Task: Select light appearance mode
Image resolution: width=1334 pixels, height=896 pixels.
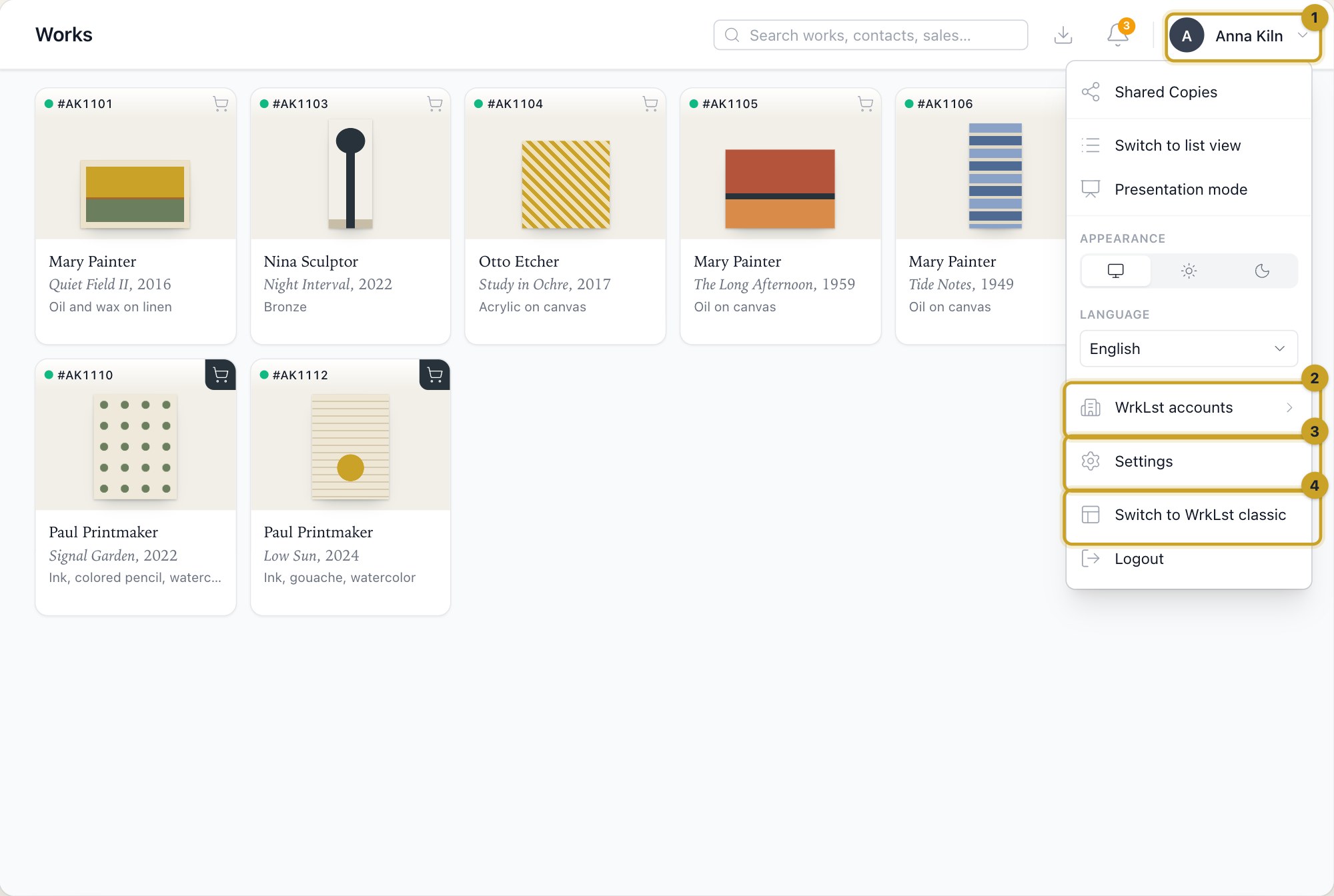Action: 1189,271
